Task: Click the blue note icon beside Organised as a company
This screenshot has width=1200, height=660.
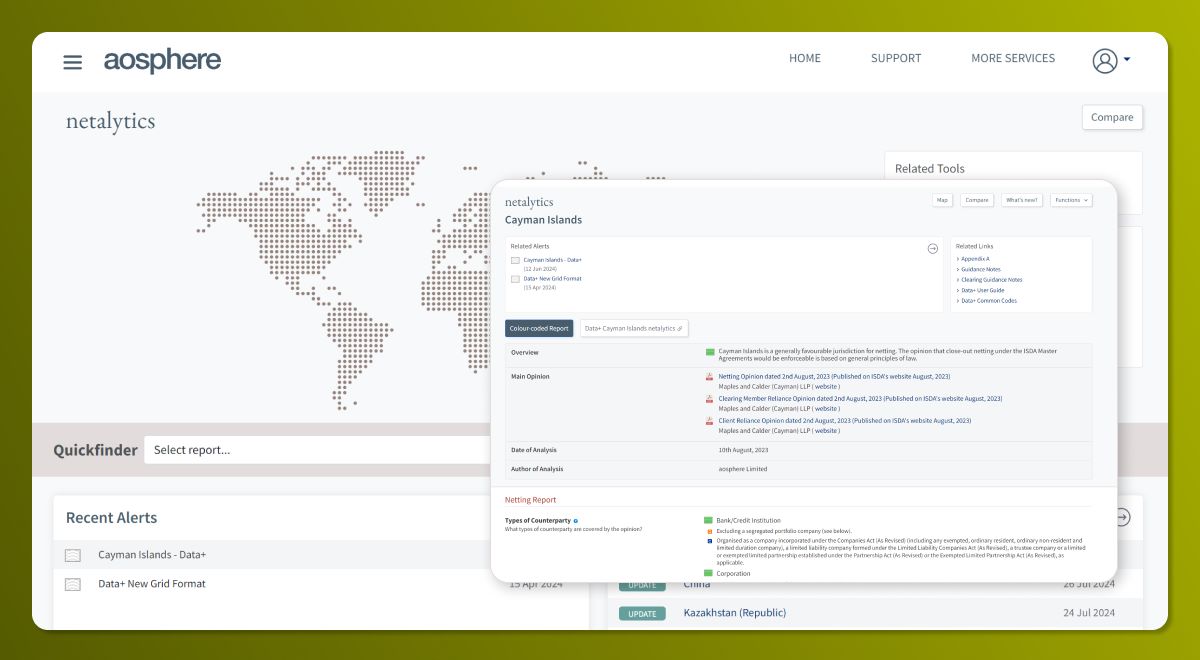Action: point(709,541)
